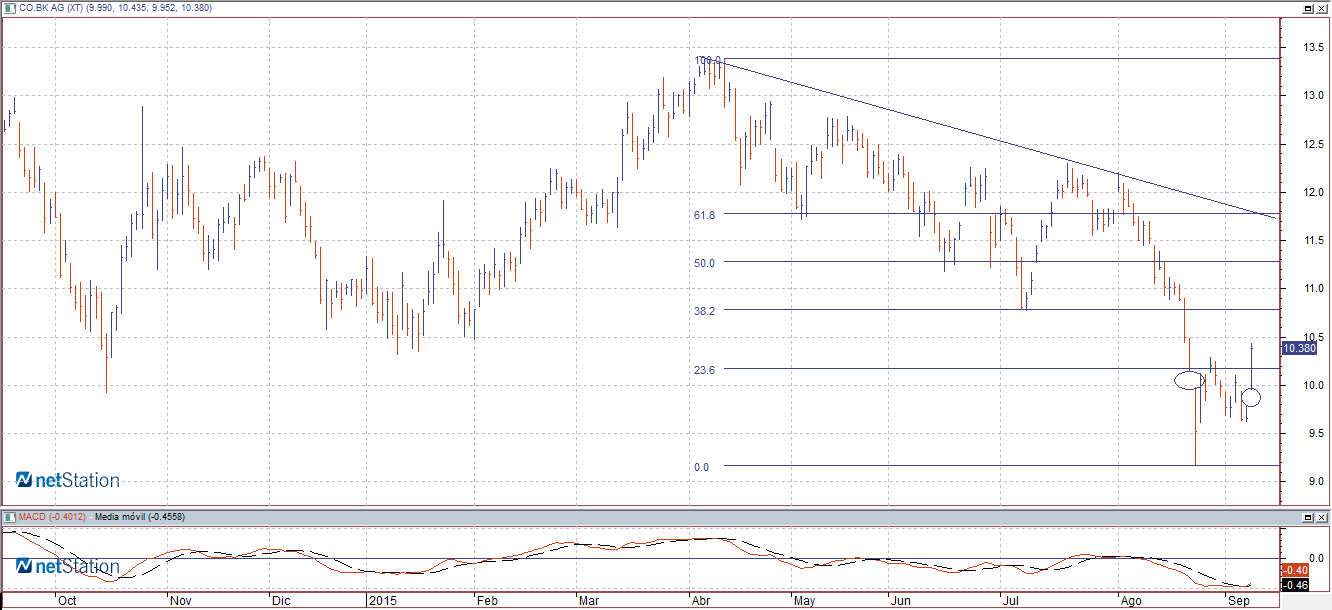Close the CO.BK AG price chart panel
Viewport: 1332px width, 610px height.
click(x=1321, y=7)
